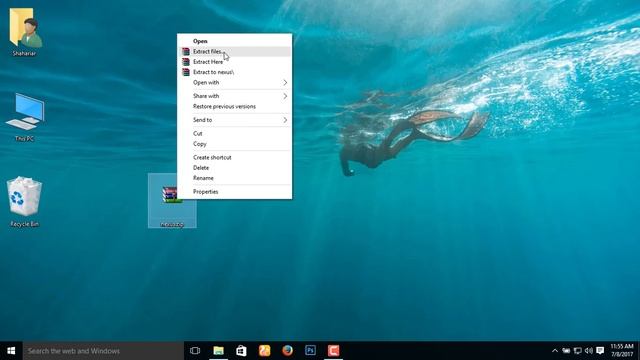This screenshot has height=360, width=640.
Task: Select Create shortcut entry
Action: [x=235, y=158]
